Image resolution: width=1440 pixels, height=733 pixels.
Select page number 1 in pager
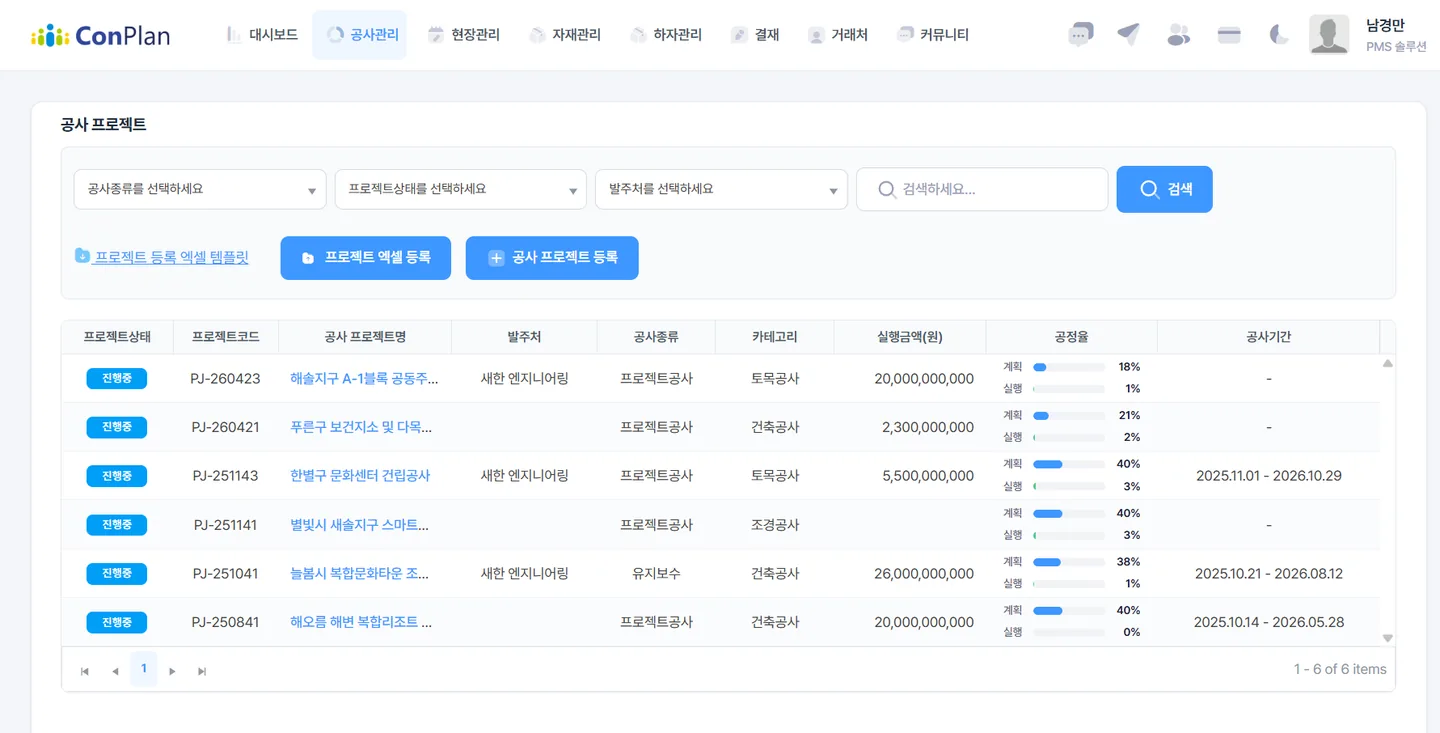pos(144,669)
